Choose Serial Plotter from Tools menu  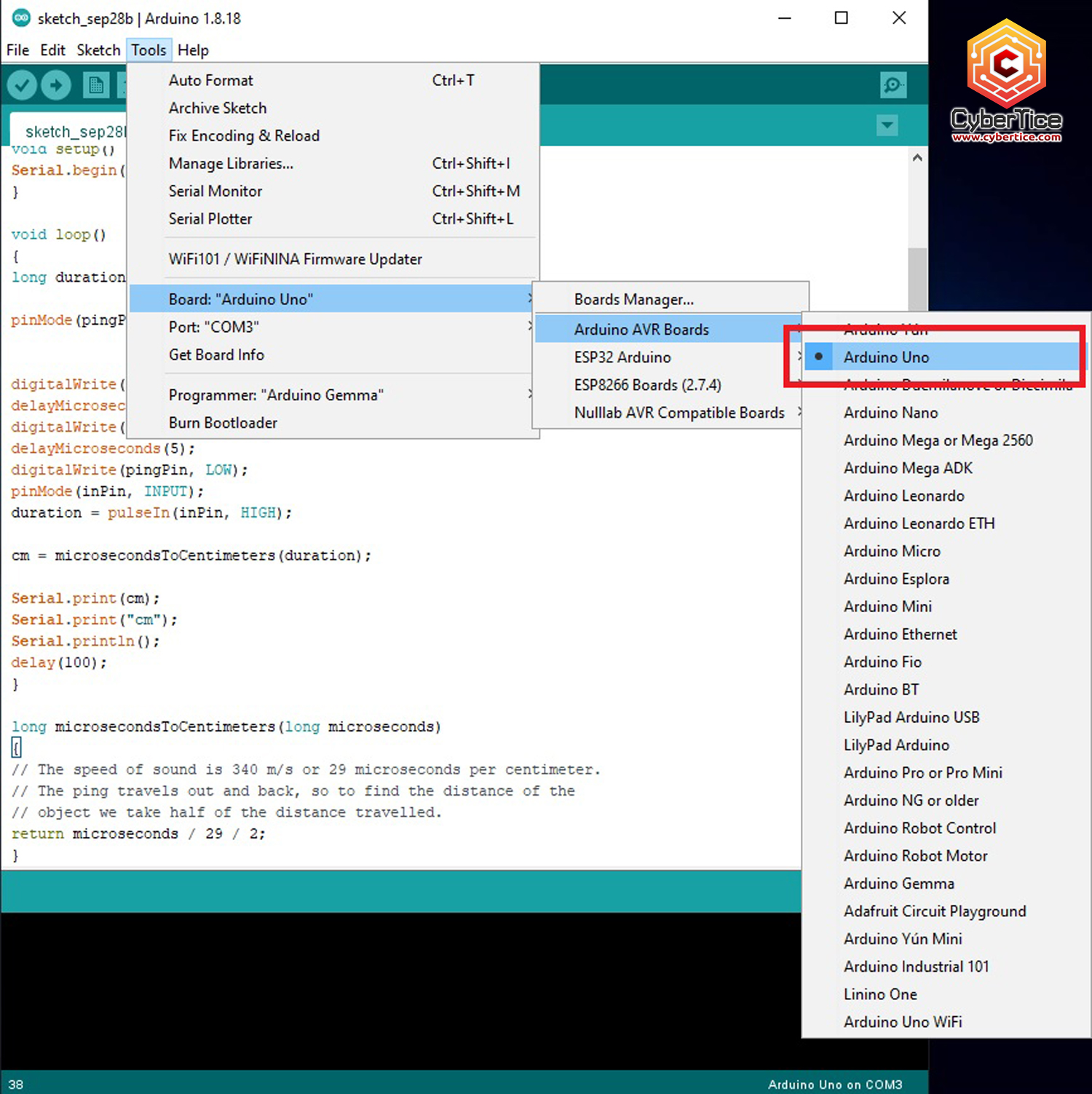click(x=210, y=218)
